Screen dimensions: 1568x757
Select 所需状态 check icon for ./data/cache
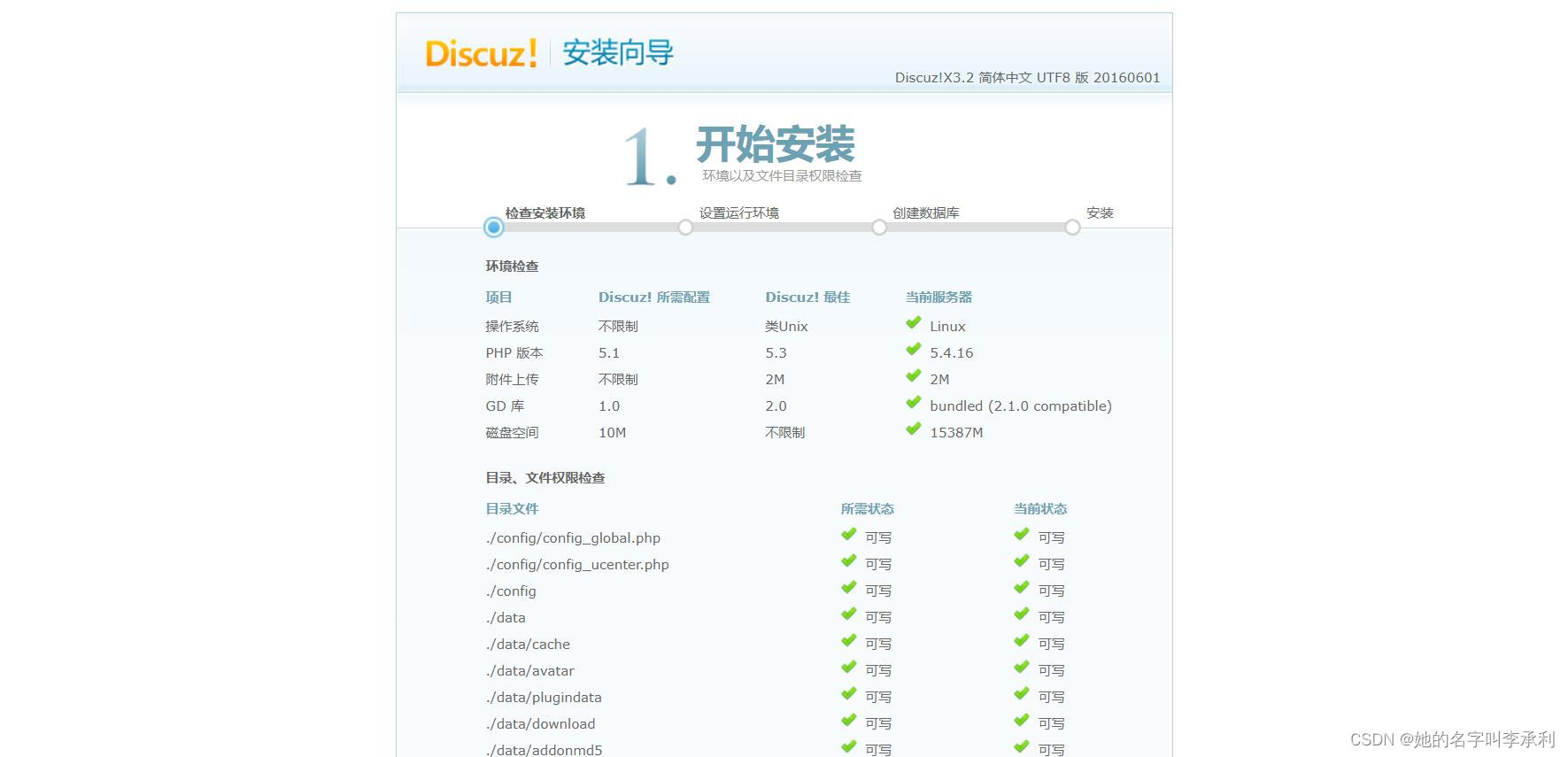(849, 641)
